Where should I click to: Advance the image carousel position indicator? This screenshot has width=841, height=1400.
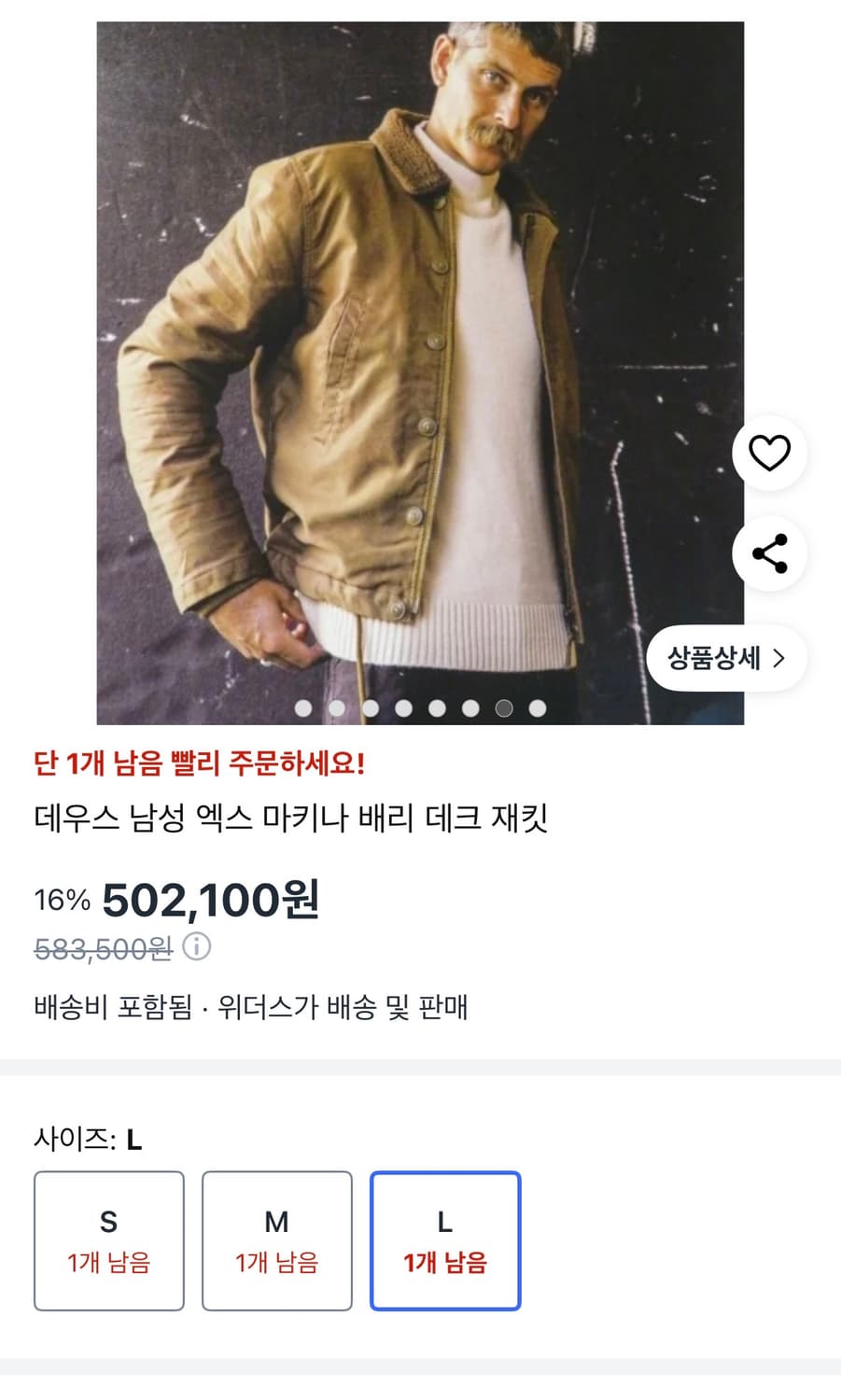505,708
